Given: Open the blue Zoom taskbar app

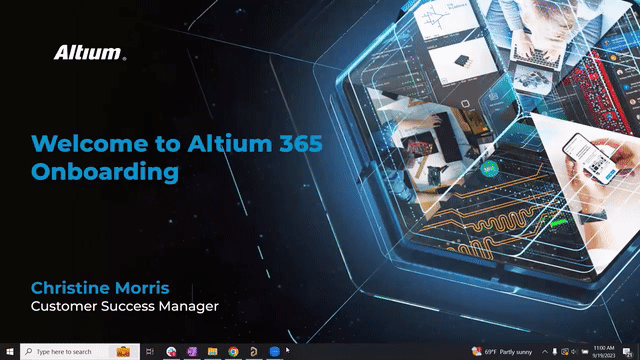Looking at the screenshot, I should click(x=275, y=351).
